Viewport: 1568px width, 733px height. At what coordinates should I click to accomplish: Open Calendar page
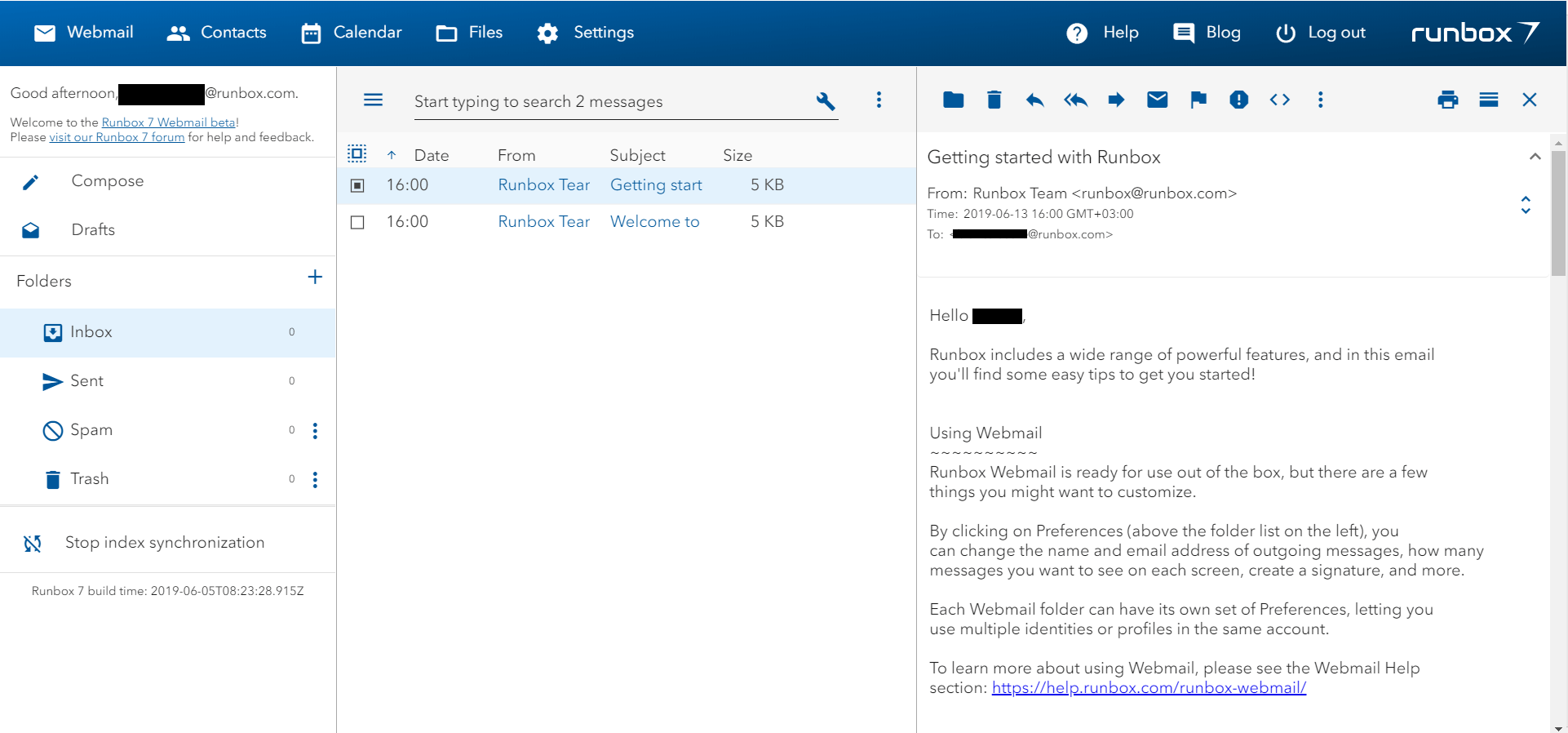click(351, 33)
